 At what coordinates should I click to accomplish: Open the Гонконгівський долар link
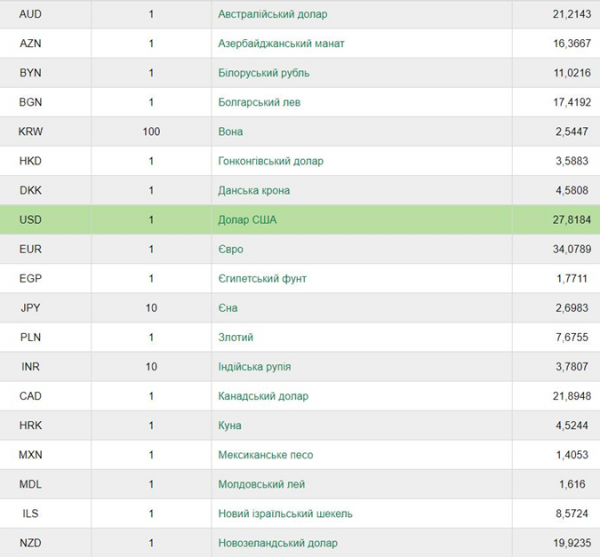[271, 161]
